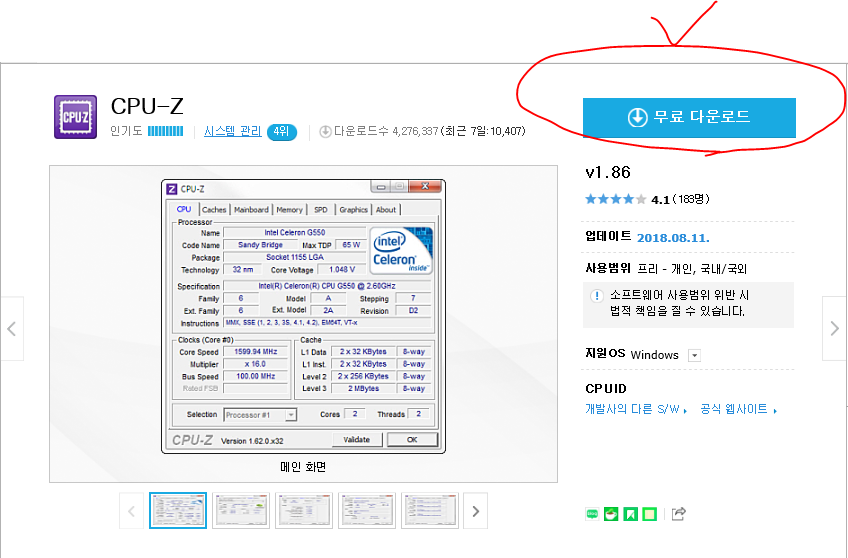This screenshot has width=848, height=558.
Task: Select the first highlighted screenshot thumbnail
Action: pyautogui.click(x=178, y=510)
